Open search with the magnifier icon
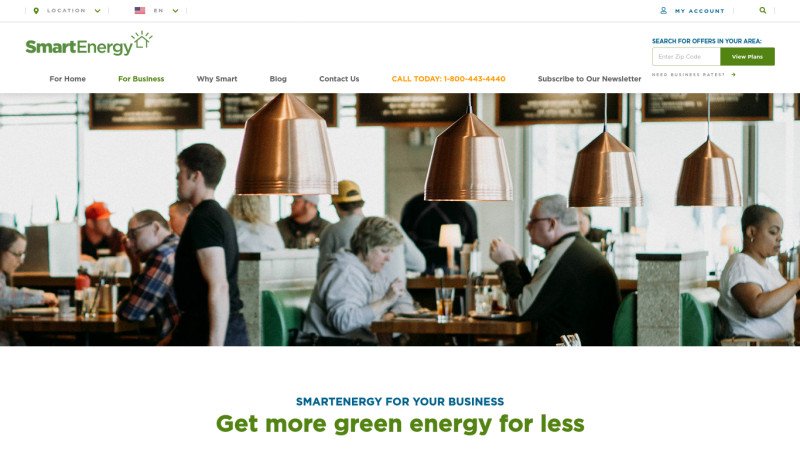 tap(763, 10)
